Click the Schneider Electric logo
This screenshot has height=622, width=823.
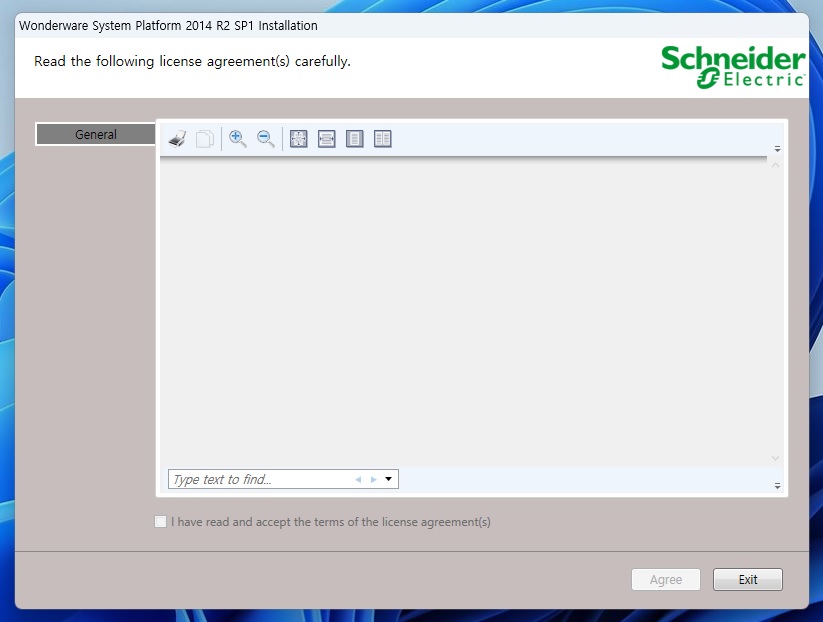(733, 67)
